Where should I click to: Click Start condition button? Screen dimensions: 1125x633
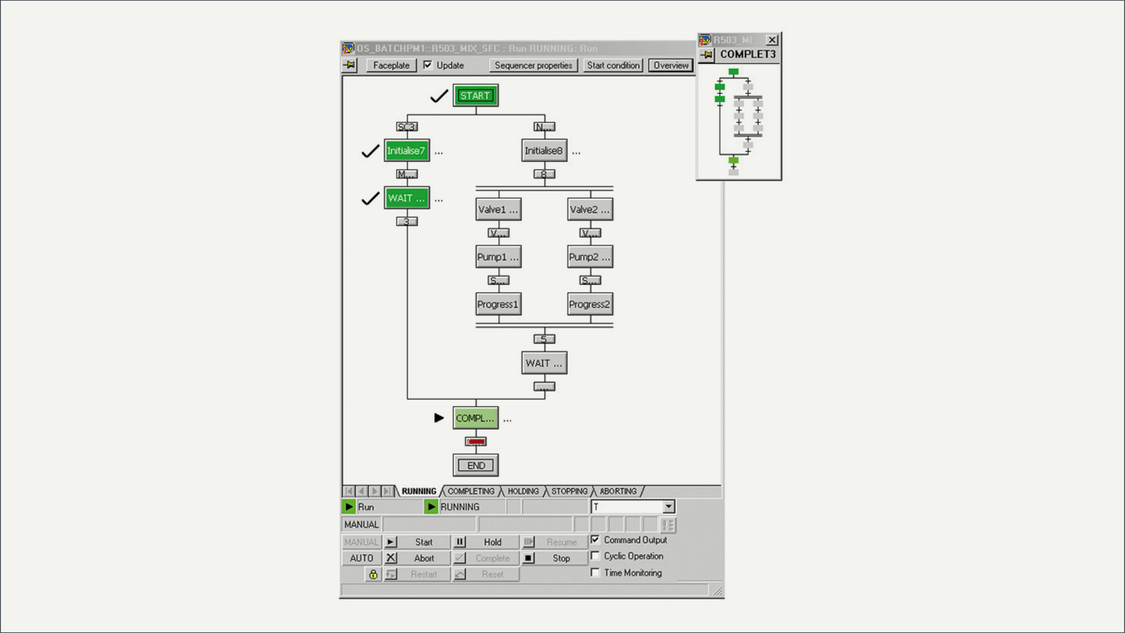(x=613, y=65)
